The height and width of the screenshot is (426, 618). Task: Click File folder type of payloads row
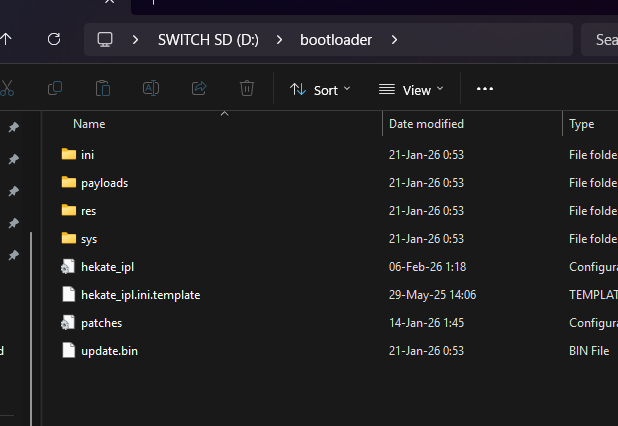[593, 183]
